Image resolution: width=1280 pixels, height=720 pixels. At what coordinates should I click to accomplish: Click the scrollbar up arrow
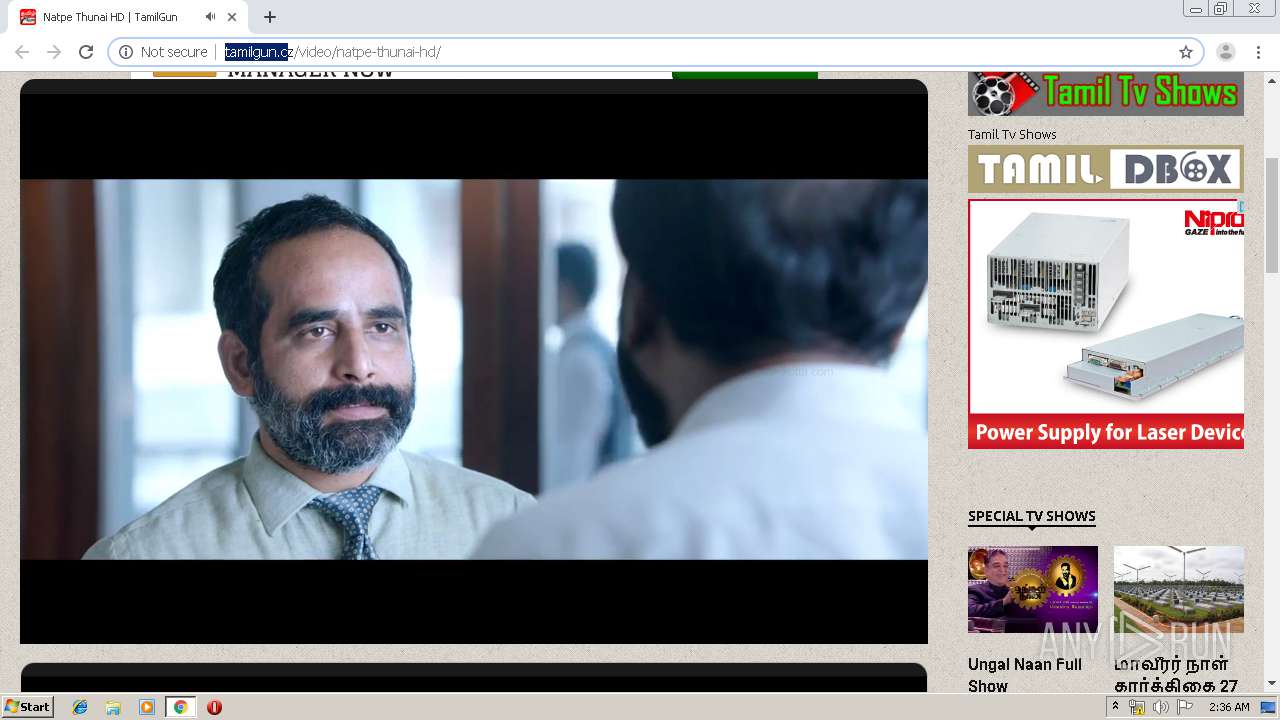tap(1272, 80)
